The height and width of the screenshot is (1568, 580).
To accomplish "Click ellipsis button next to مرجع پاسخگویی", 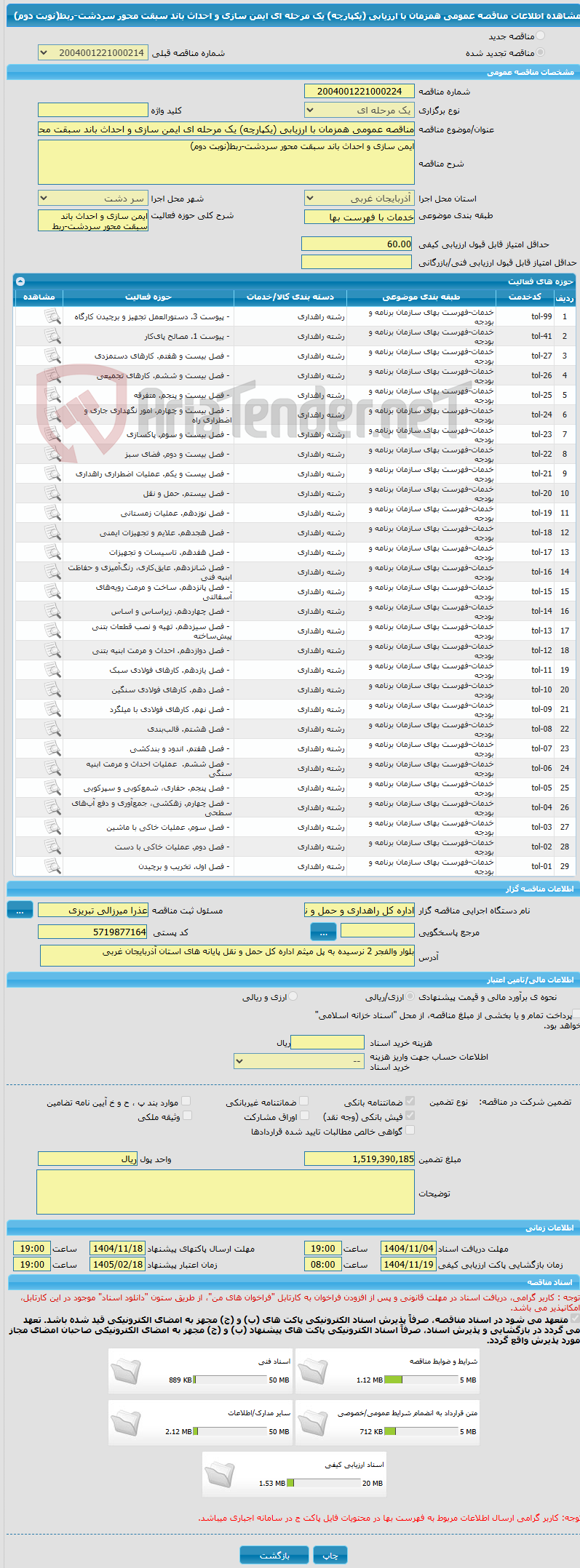I will [323, 932].
